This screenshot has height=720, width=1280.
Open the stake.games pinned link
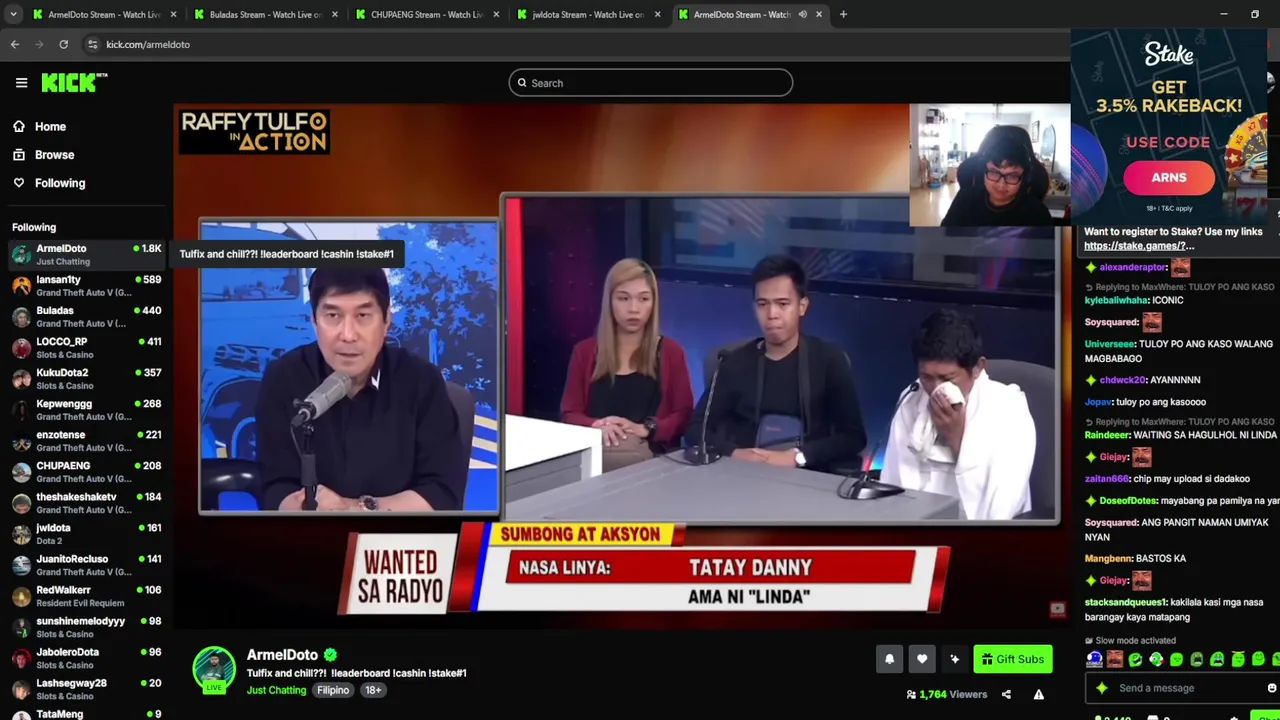1139,246
